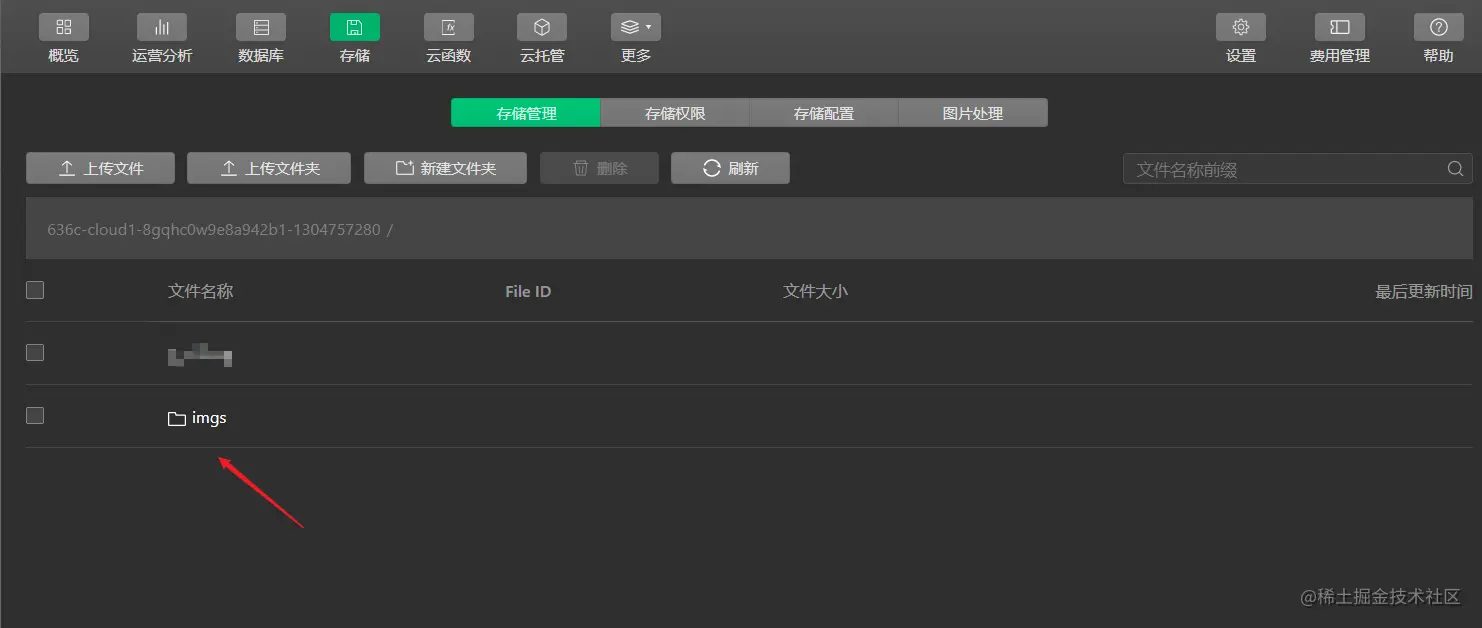Open the 云托管 cloud hosting cube icon
Screen dimensions: 1482x628
click(542, 27)
